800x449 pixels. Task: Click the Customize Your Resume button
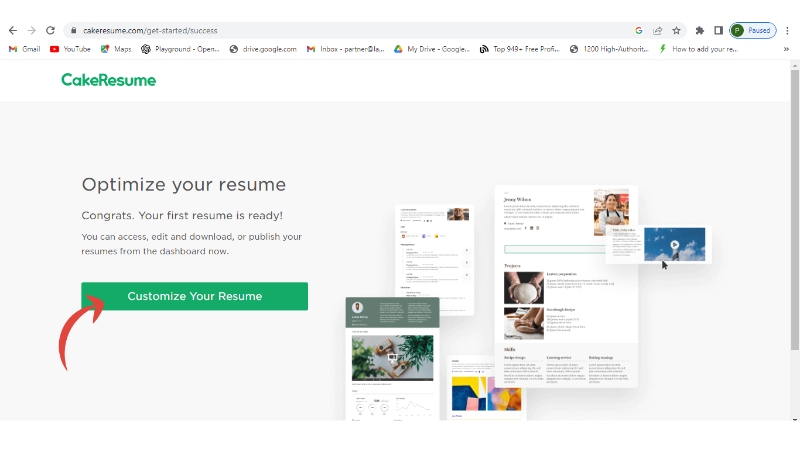click(x=194, y=296)
